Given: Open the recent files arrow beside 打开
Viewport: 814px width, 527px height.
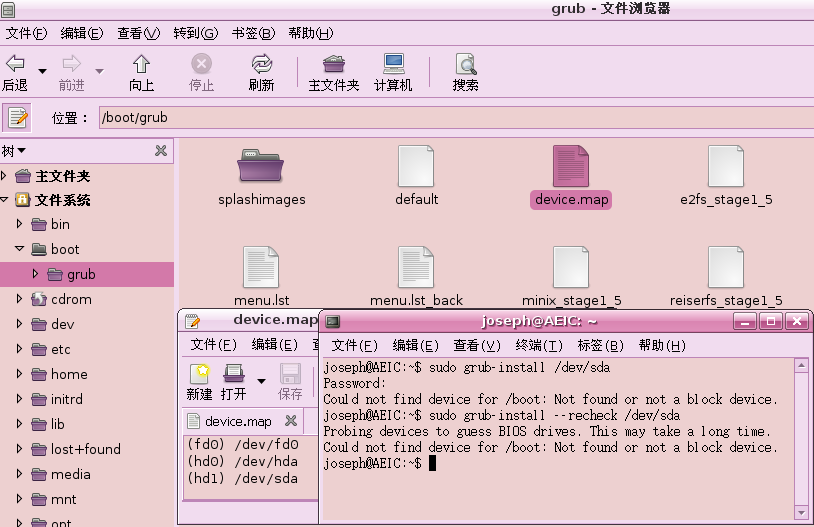Looking at the screenshot, I should pos(262,381).
